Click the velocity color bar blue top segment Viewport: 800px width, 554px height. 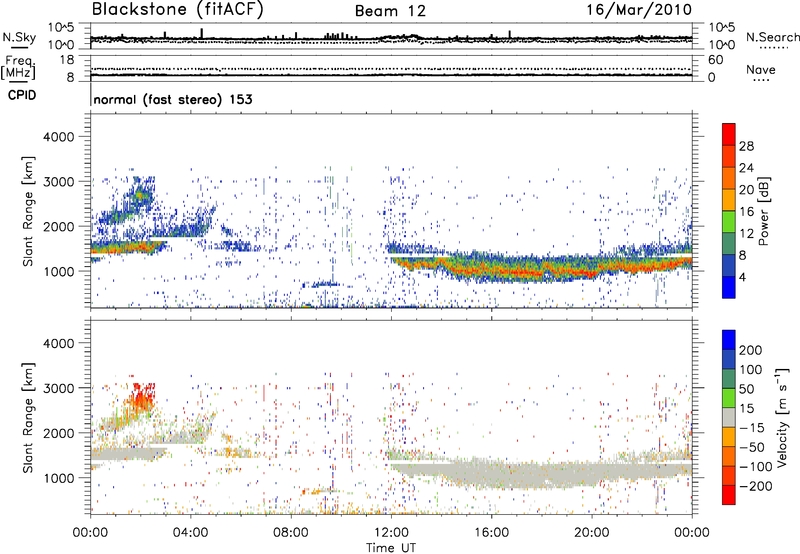coord(729,340)
